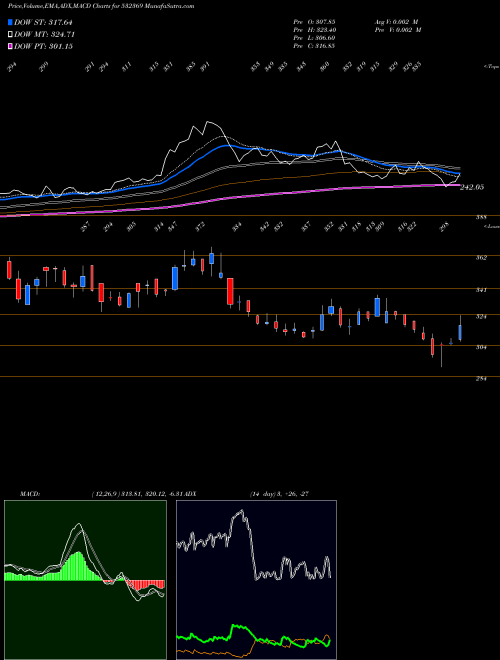500x660 pixels.
Task: Click the magenta DOW PT legend square
Action: point(11,46)
